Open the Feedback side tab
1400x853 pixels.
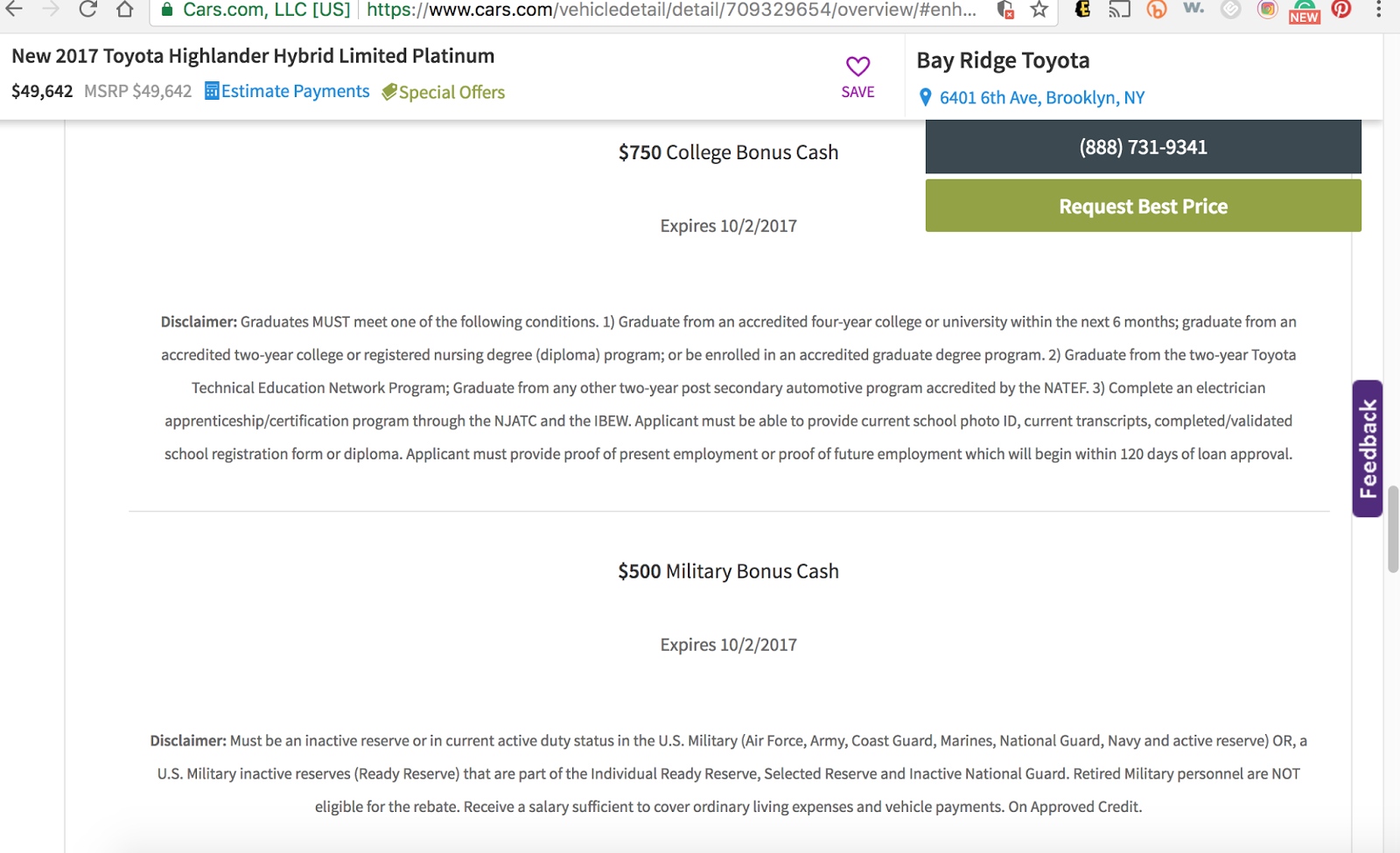[x=1368, y=448]
